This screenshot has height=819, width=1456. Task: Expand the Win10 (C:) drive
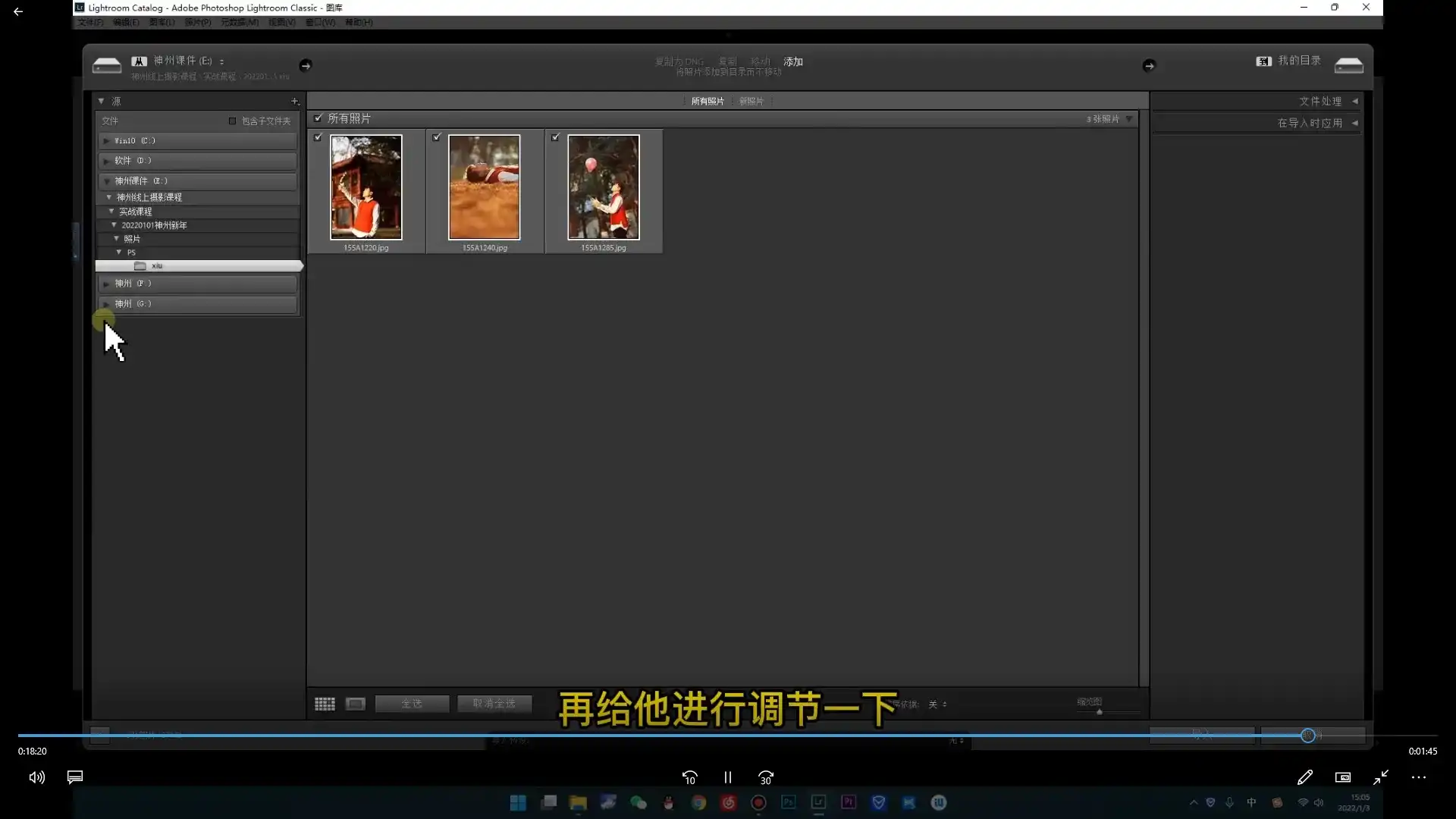pyautogui.click(x=106, y=141)
